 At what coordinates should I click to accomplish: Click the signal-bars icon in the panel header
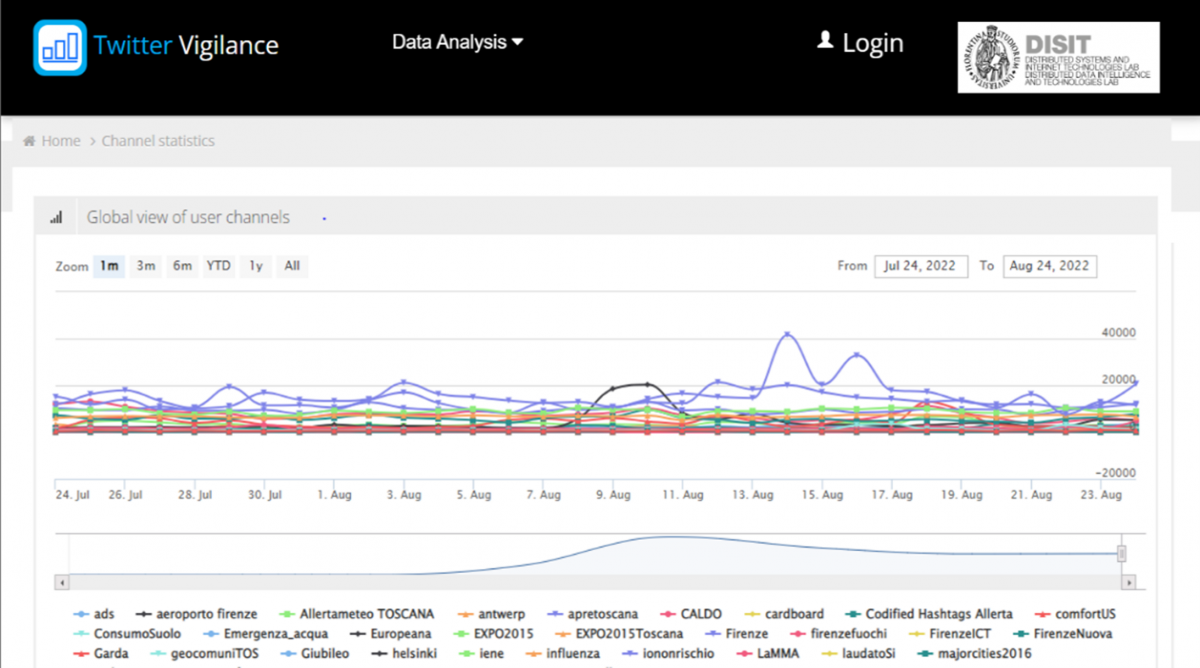point(56,217)
